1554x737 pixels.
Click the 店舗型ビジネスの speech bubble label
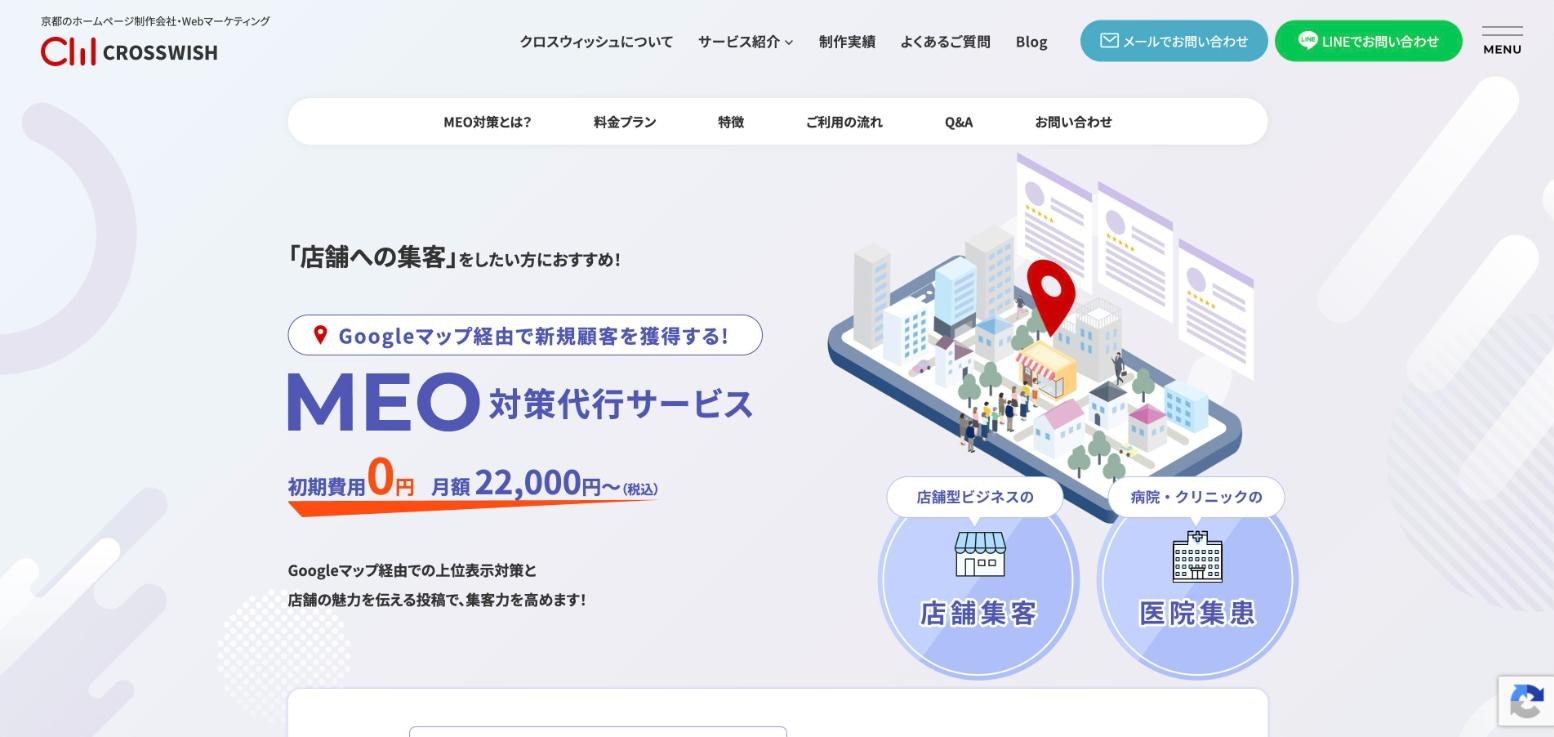pyautogui.click(x=975, y=497)
